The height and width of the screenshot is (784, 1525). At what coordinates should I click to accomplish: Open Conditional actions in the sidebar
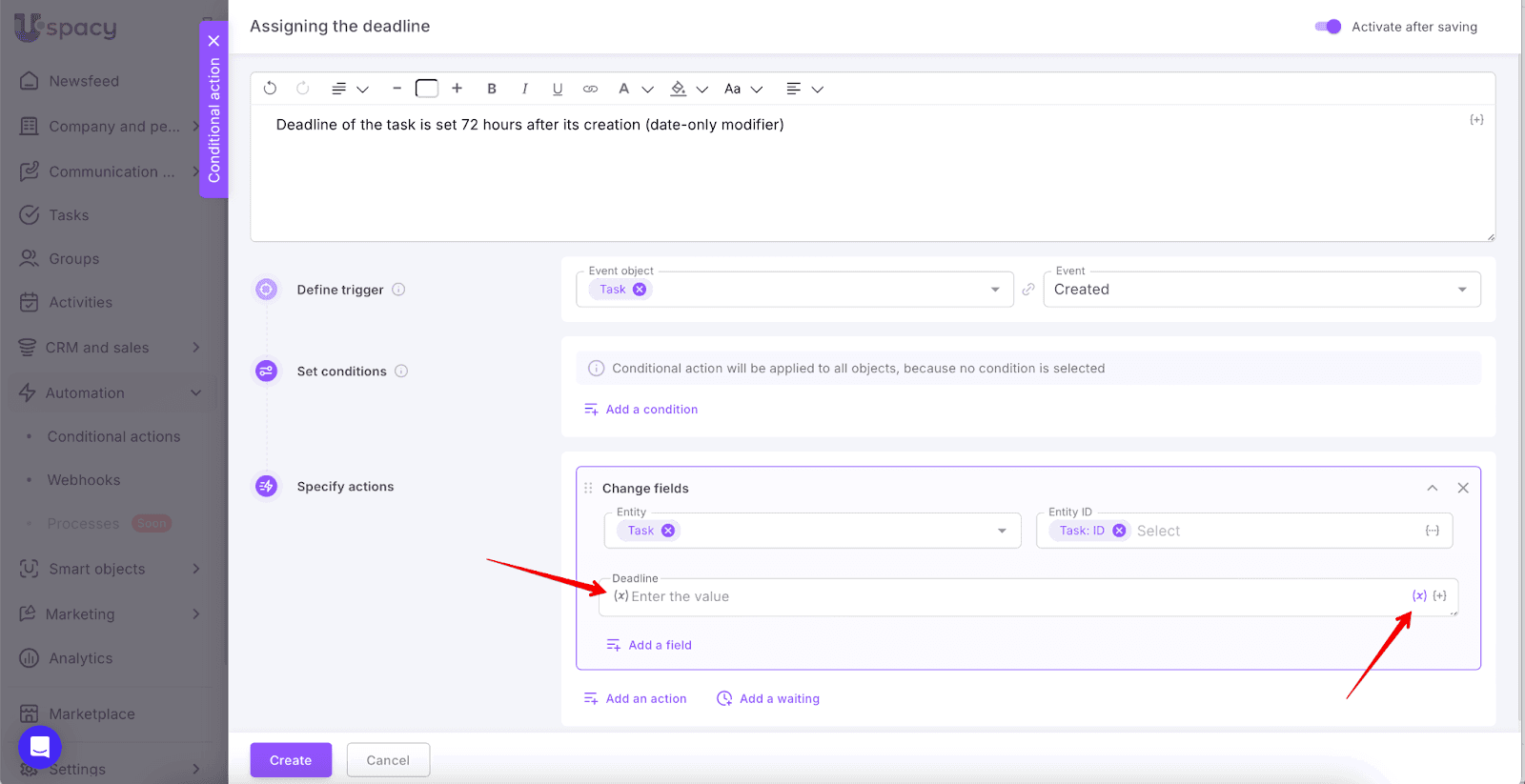click(x=113, y=436)
